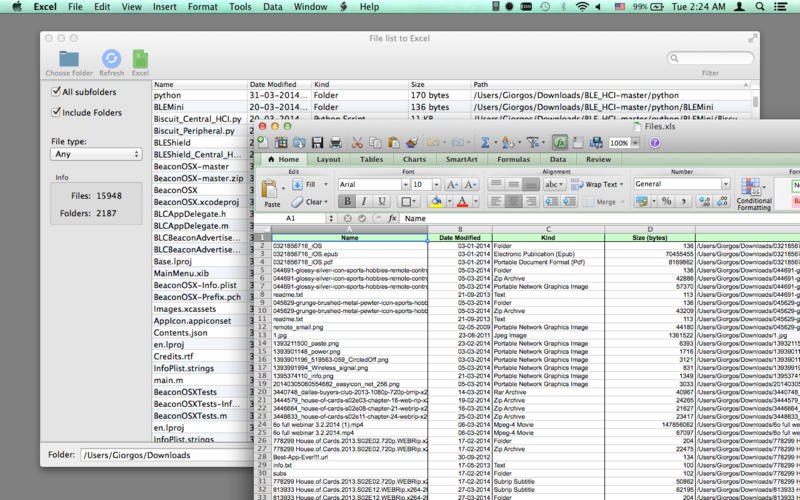The image size is (800, 500).
Task: Click the red font color swatch button
Action: pyautogui.click(x=462, y=202)
